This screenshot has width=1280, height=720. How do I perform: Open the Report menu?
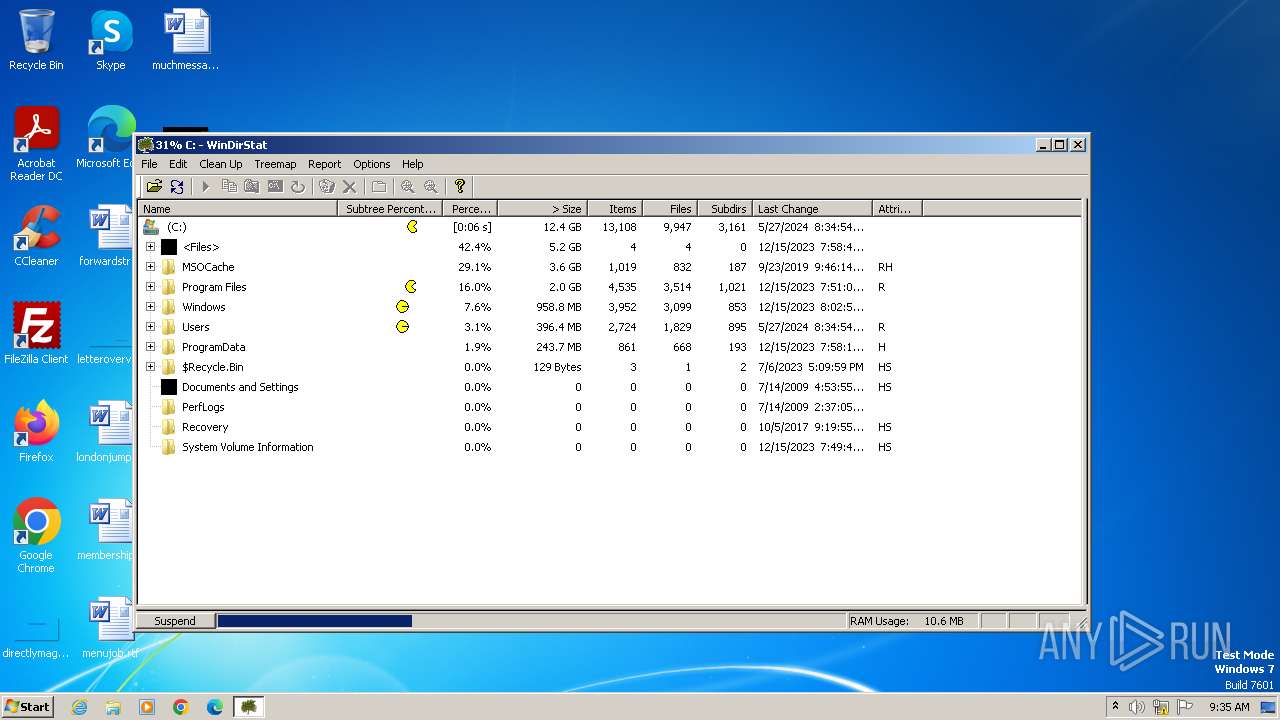[x=324, y=164]
